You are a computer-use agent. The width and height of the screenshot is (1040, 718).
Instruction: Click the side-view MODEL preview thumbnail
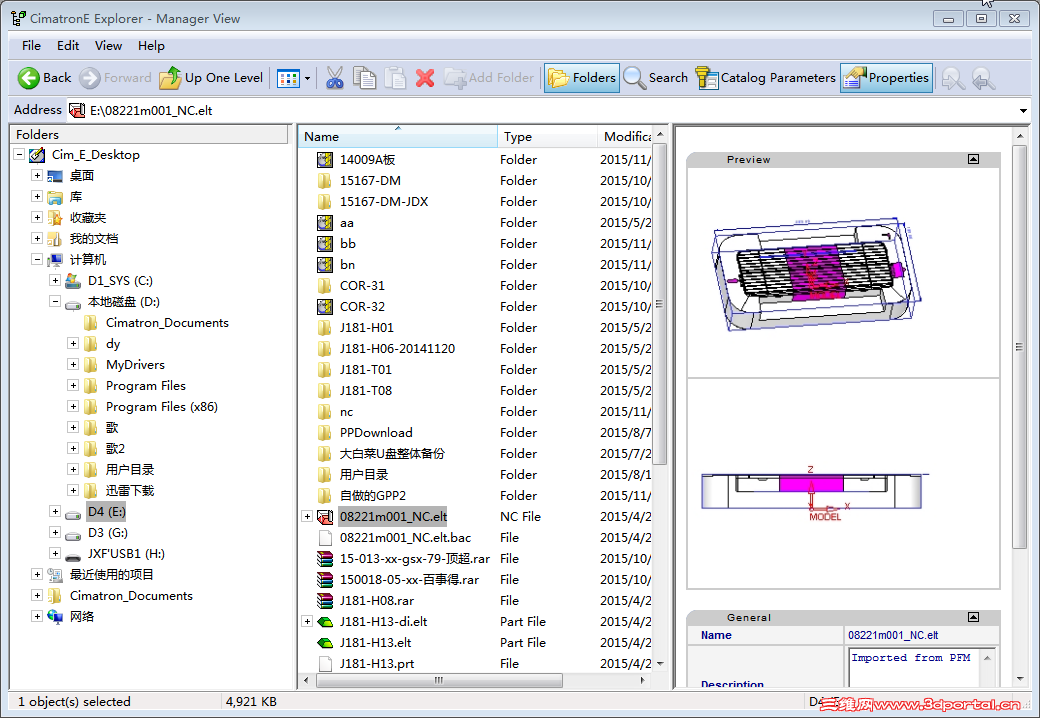click(814, 493)
